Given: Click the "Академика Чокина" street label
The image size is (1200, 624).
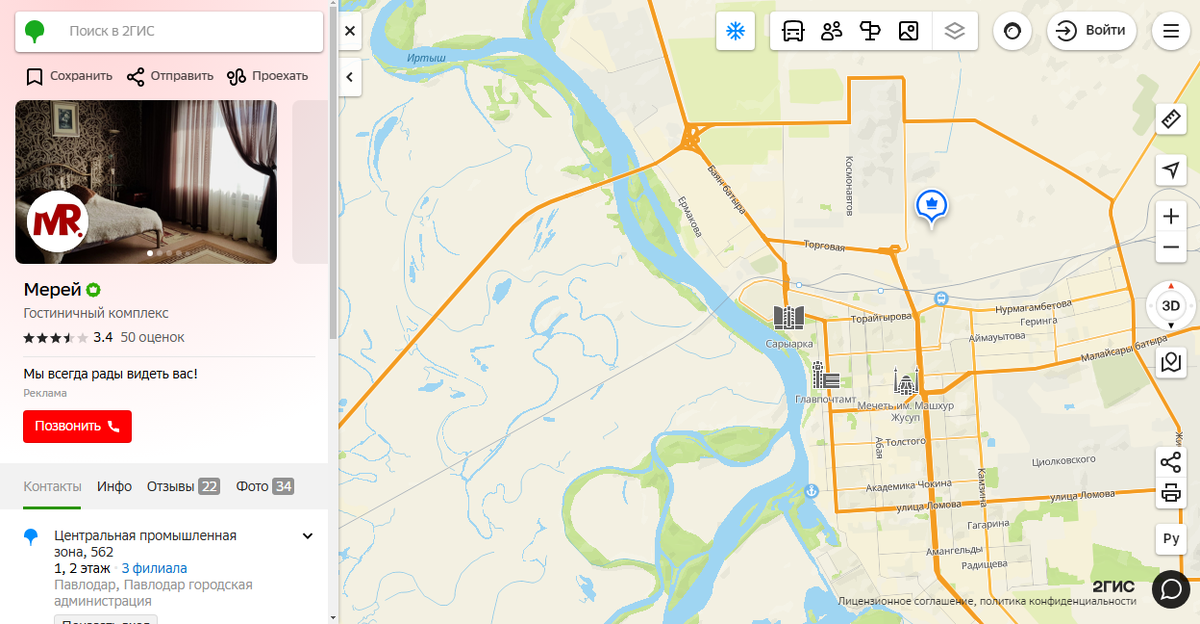Looking at the screenshot, I should coord(909,485).
